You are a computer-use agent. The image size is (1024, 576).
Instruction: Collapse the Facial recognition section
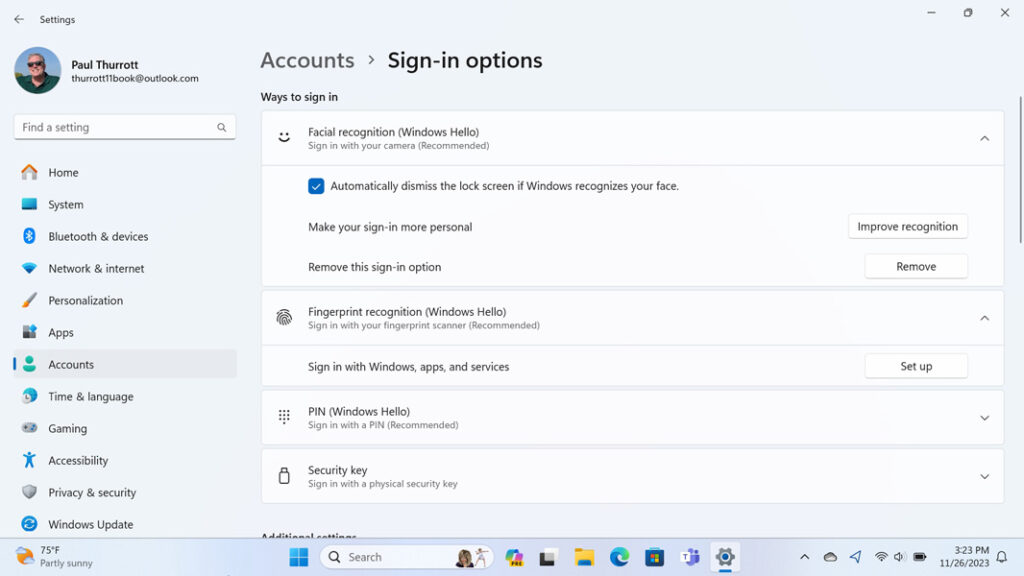click(984, 138)
